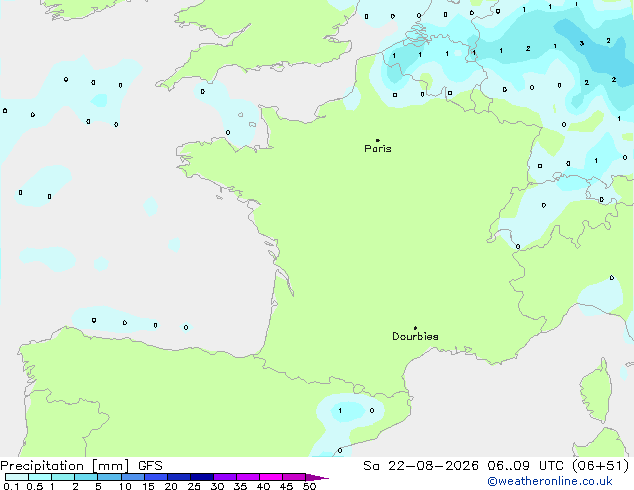Pick the 30–35 mm purple legend swatch

(x=224, y=477)
